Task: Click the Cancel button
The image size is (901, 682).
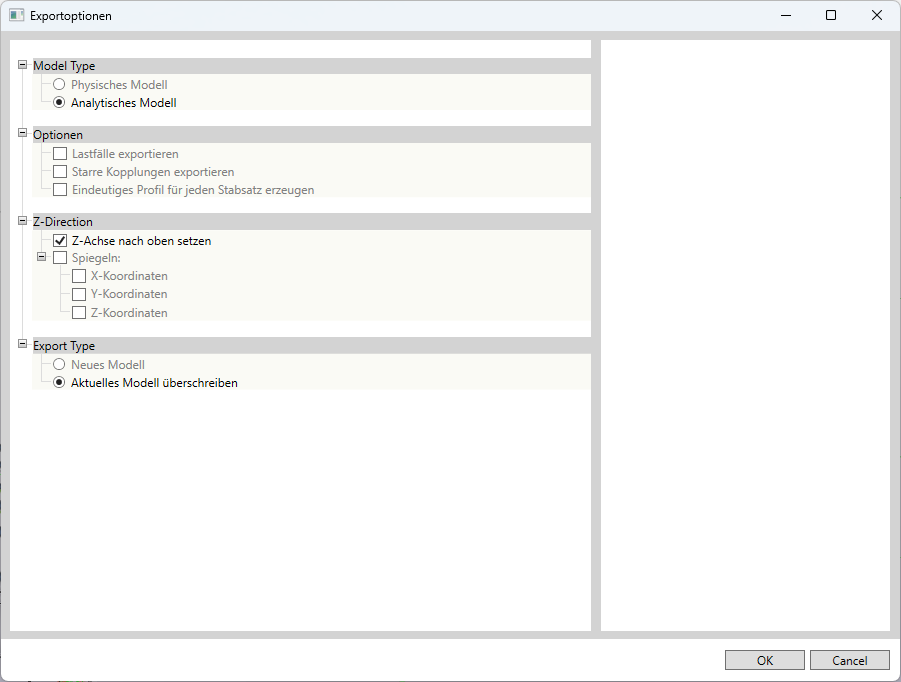Action: click(x=850, y=660)
